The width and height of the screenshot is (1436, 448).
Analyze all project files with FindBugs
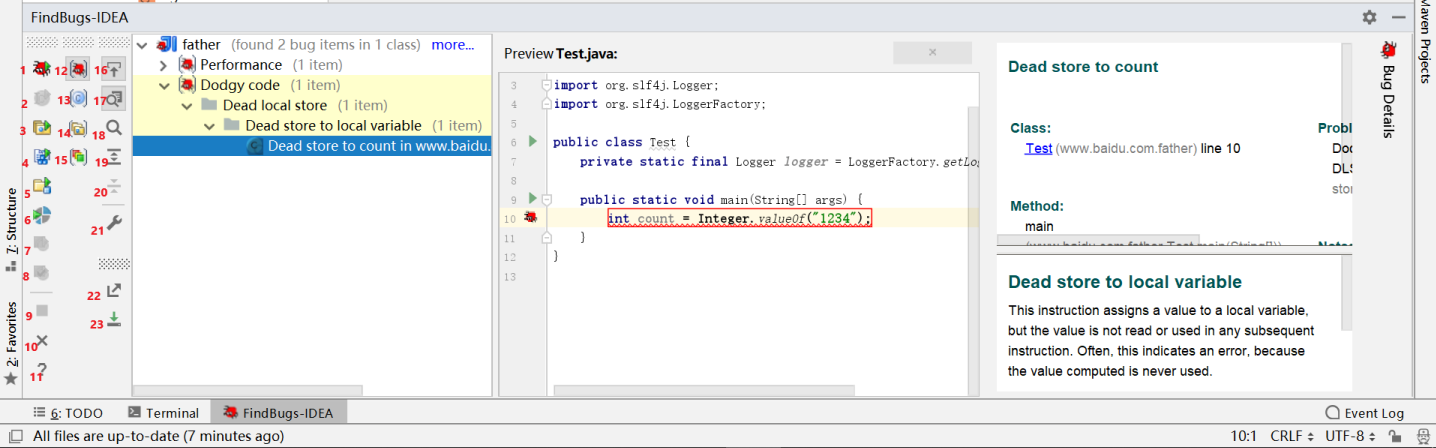coord(42,185)
